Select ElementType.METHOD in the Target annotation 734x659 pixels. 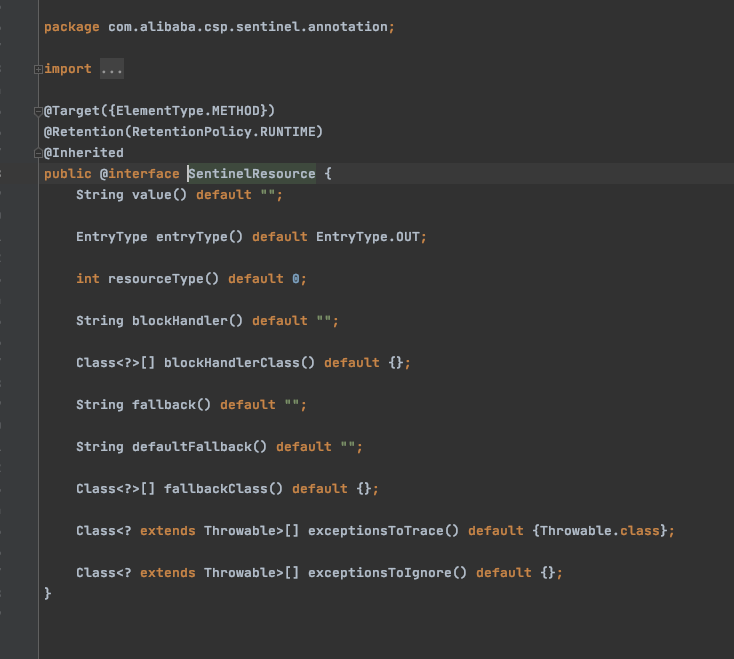click(188, 111)
